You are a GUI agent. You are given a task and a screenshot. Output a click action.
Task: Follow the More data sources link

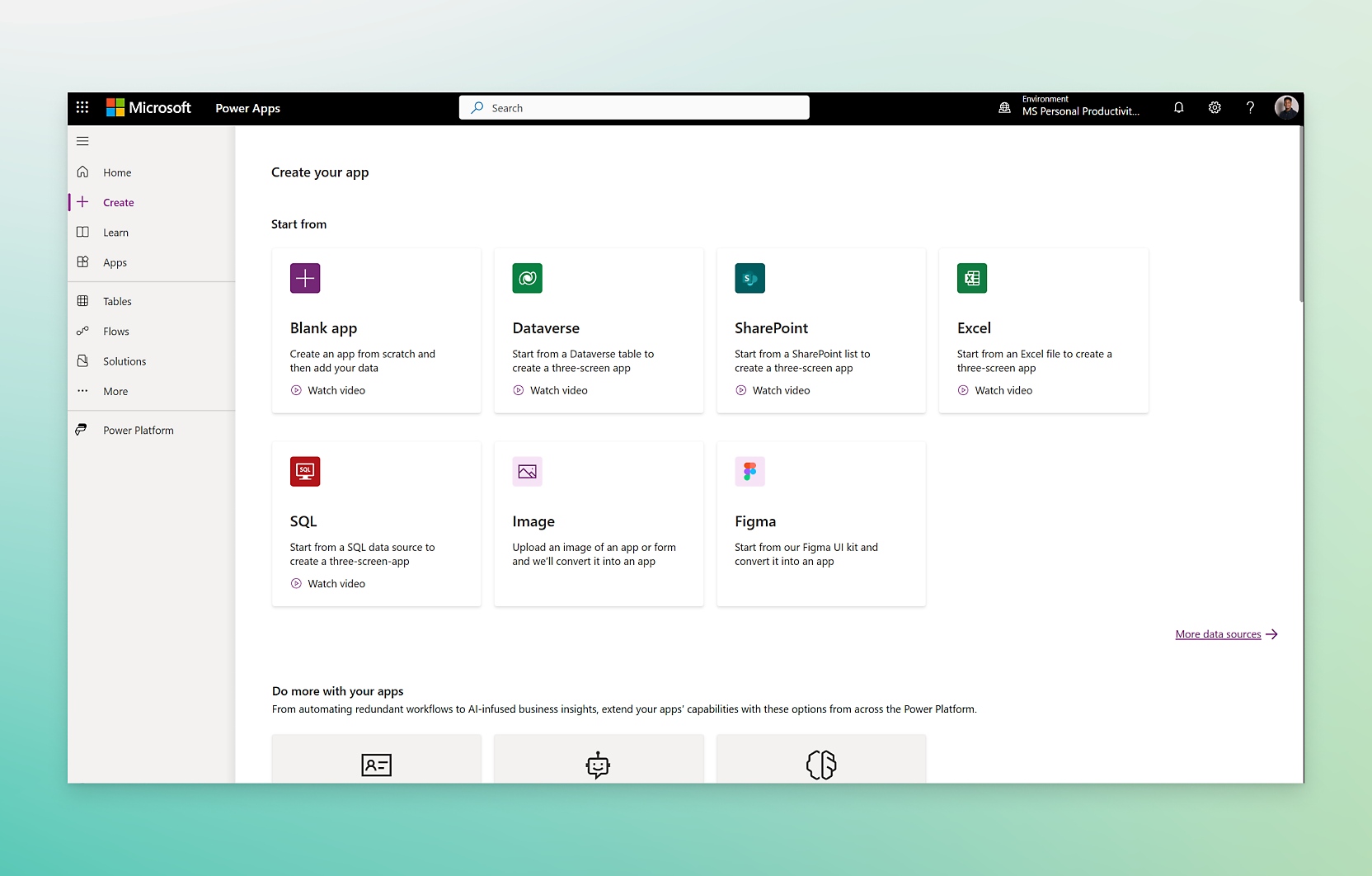coord(1218,633)
